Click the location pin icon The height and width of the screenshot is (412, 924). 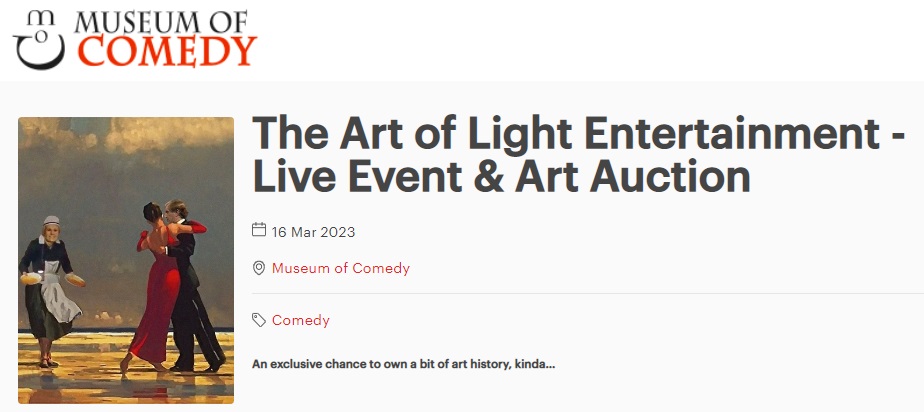click(259, 268)
